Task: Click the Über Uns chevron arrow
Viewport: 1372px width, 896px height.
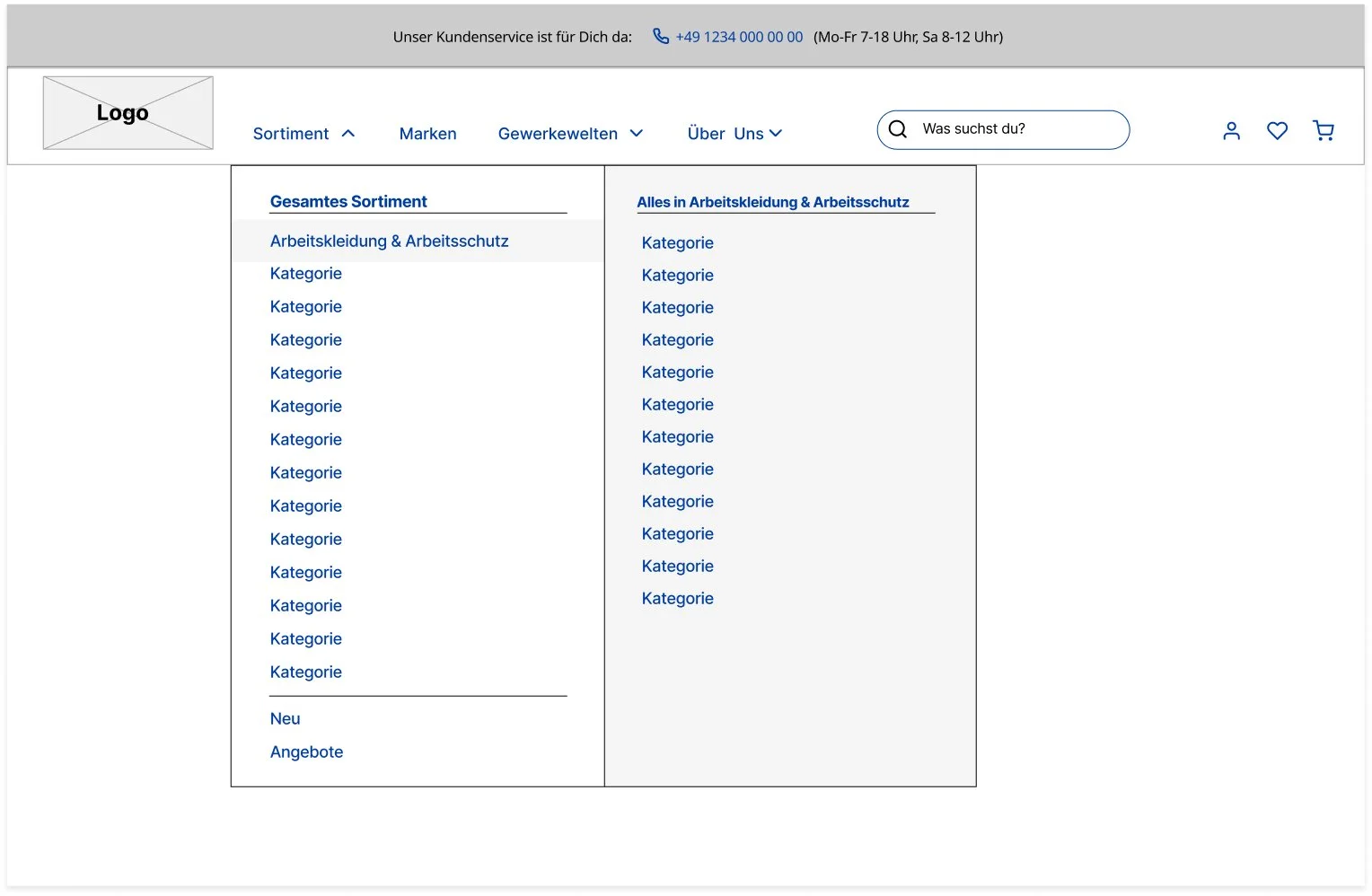Action: coord(776,134)
